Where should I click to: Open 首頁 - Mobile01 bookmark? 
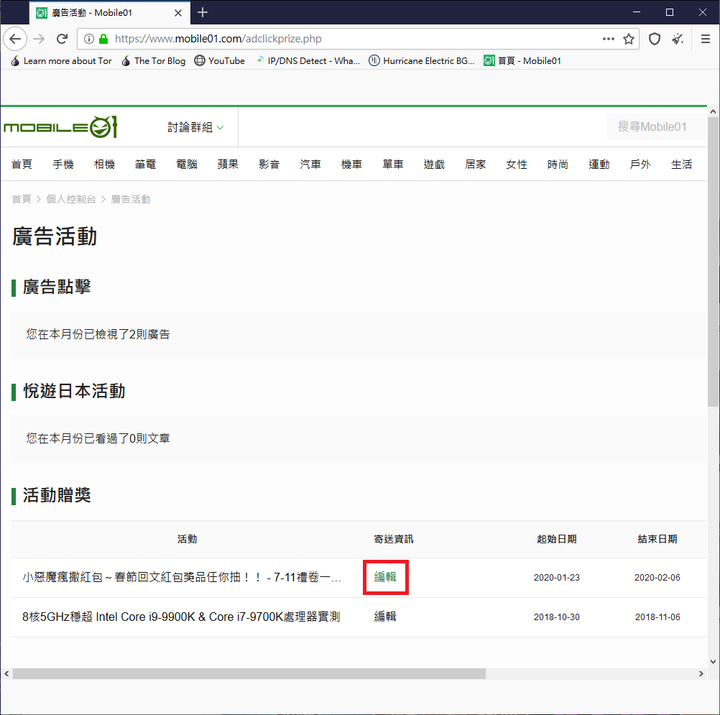[x=522, y=61]
